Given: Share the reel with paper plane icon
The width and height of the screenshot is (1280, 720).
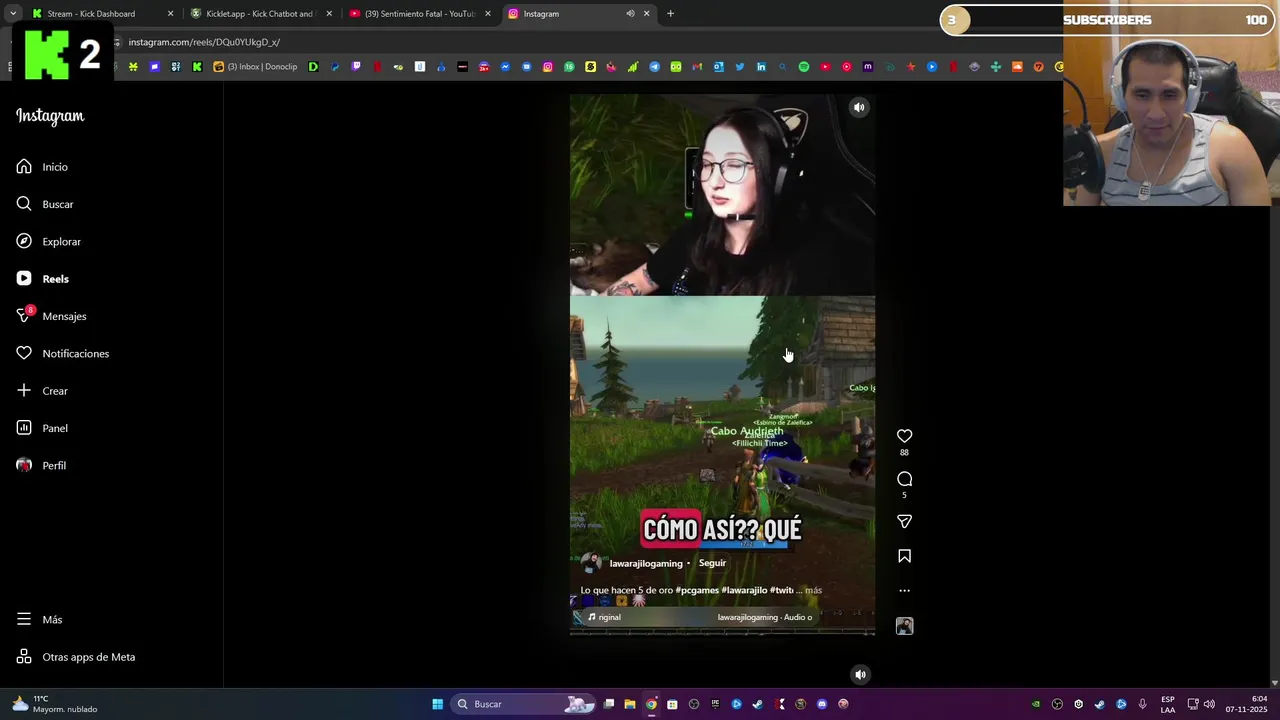Looking at the screenshot, I should pyautogui.click(x=904, y=521).
